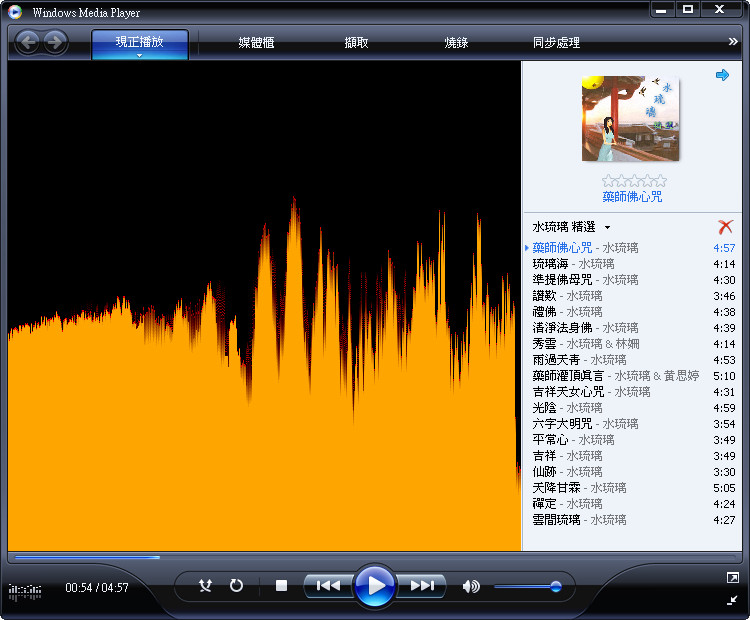Select the track 準提佛母咒
Viewport: 750px width, 620px height.
(x=632, y=280)
